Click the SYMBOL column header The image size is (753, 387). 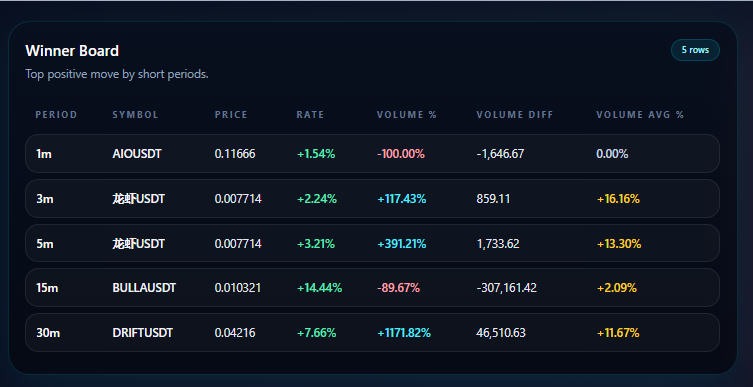pyautogui.click(x=135, y=115)
